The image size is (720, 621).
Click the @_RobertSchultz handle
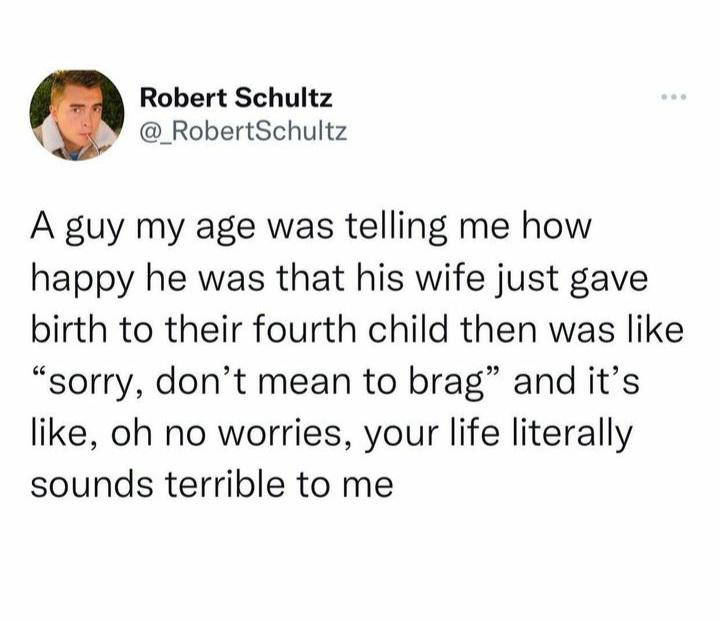pos(243,132)
